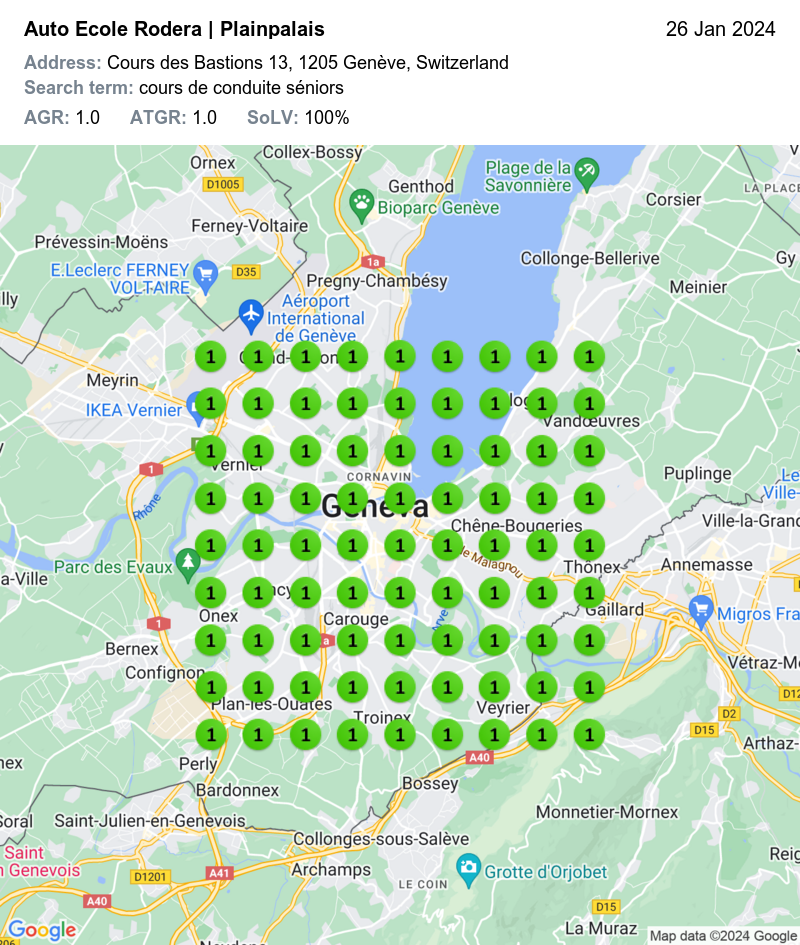Click the rank marker above Plan-les-Ouates
This screenshot has width=800, height=945.
point(258,688)
